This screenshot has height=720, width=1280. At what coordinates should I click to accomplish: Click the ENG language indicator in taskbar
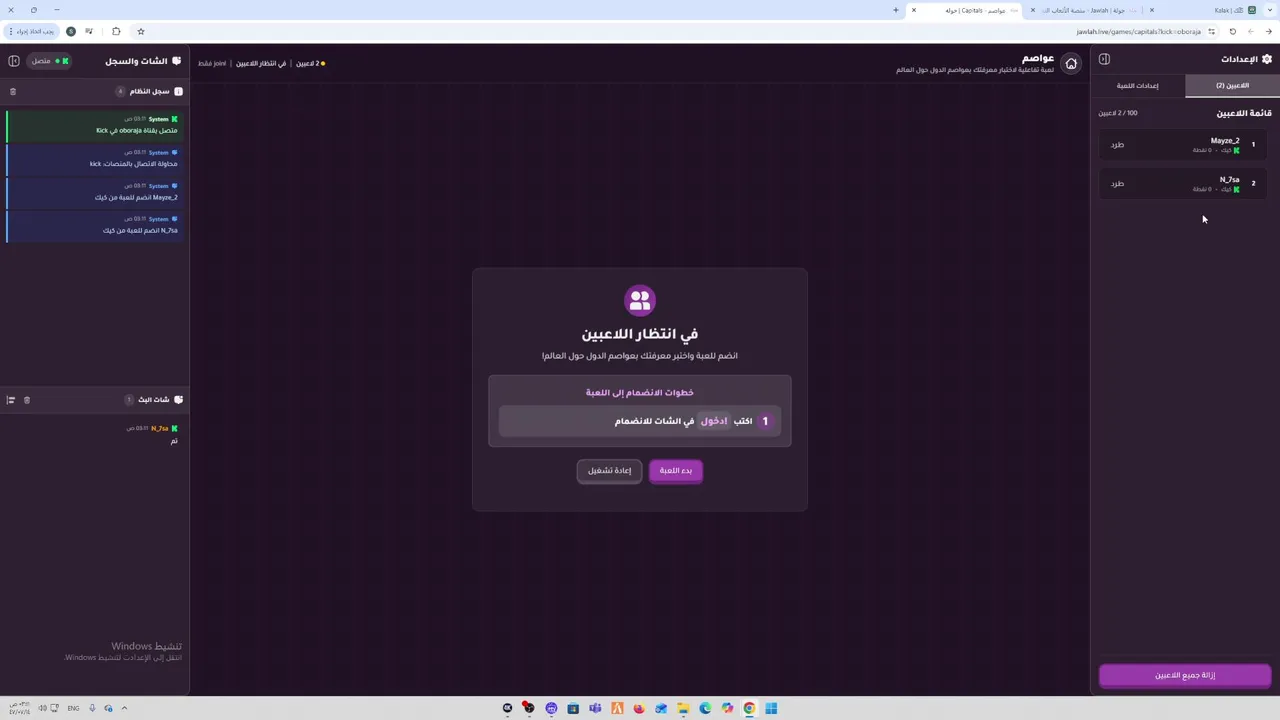point(73,708)
